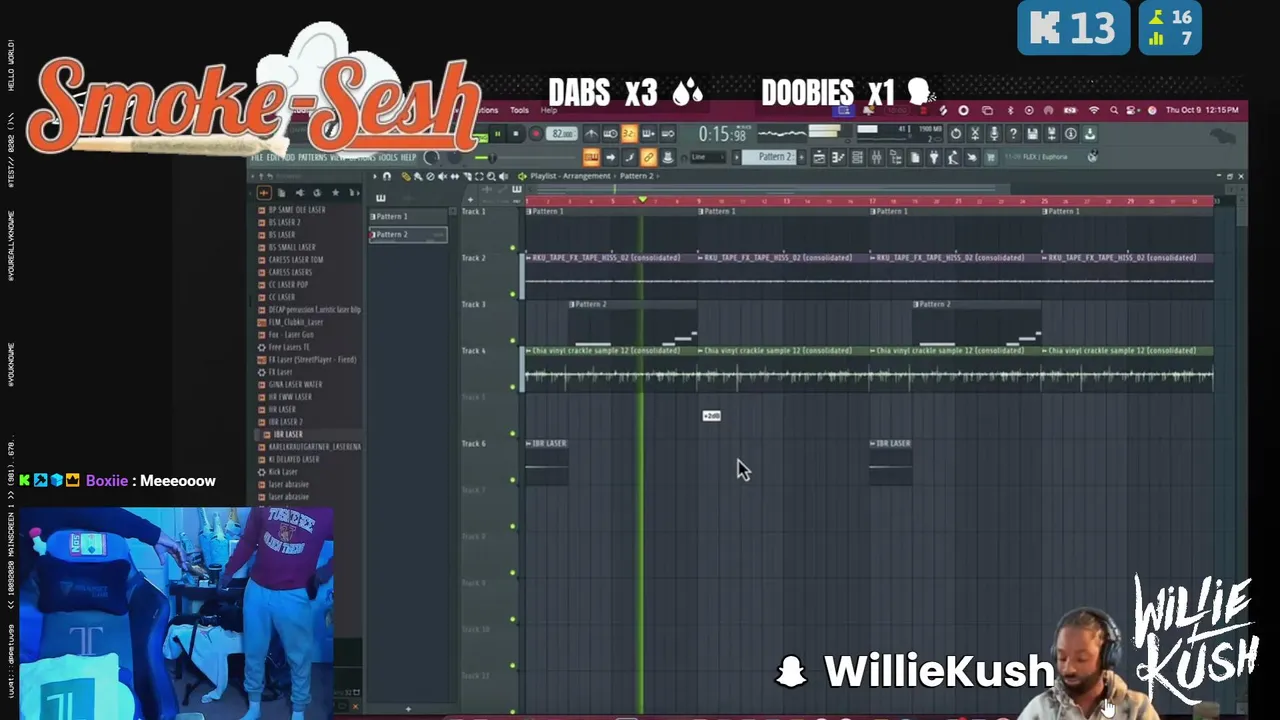Toggle the Browser window icon
Image resolution: width=1280 pixels, height=720 pixels.
[895, 157]
